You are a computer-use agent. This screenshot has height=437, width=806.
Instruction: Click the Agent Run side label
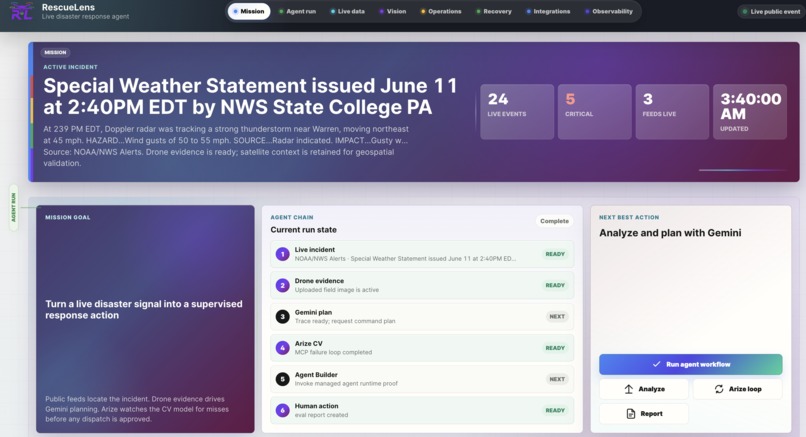coord(13,207)
